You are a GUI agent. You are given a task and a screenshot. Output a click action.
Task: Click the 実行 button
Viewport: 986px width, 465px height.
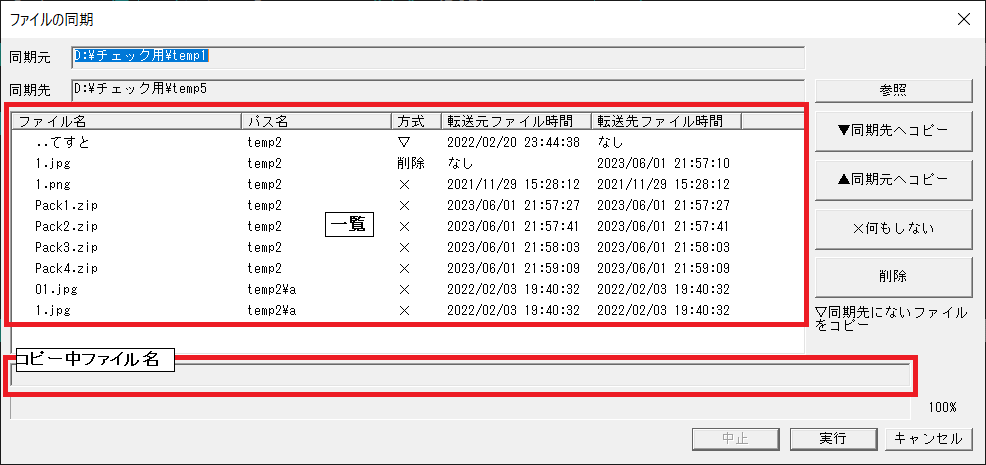(833, 439)
